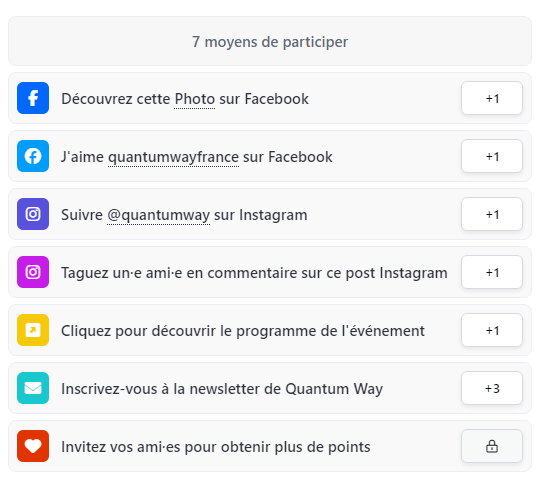Open the quantumwayfrance Facebook page link
Image resolution: width=540 pixels, height=478 pixels.
[173, 157]
